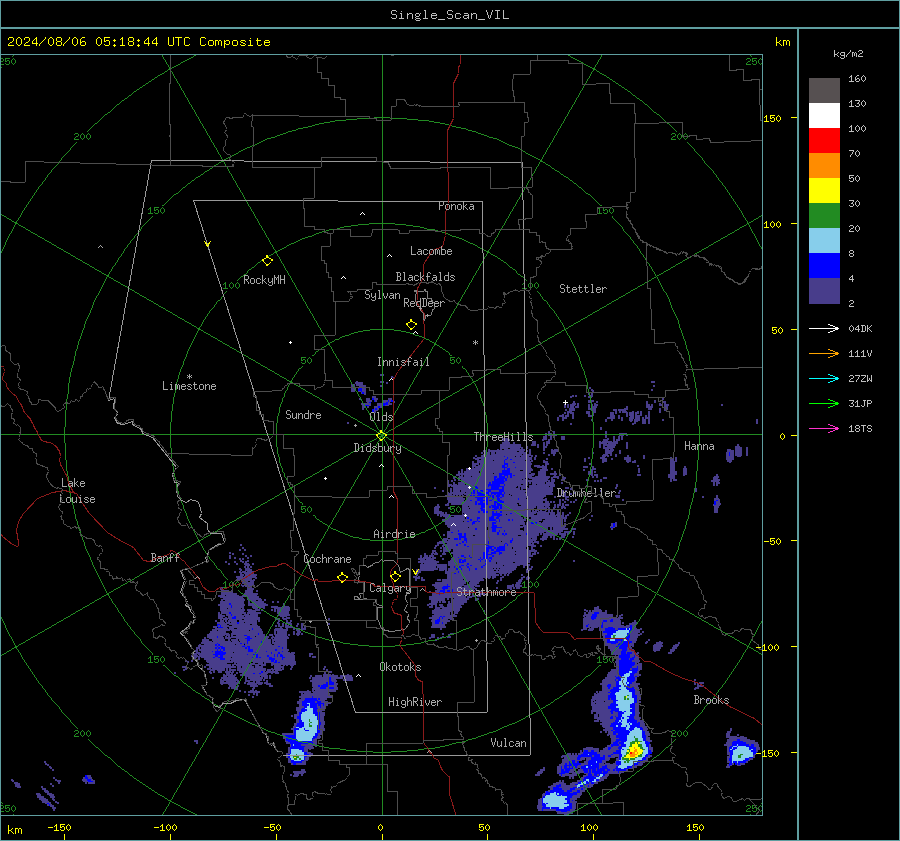Screen dimensions: 900x841
Task: Click the Stettler city label
Action: pos(583,289)
